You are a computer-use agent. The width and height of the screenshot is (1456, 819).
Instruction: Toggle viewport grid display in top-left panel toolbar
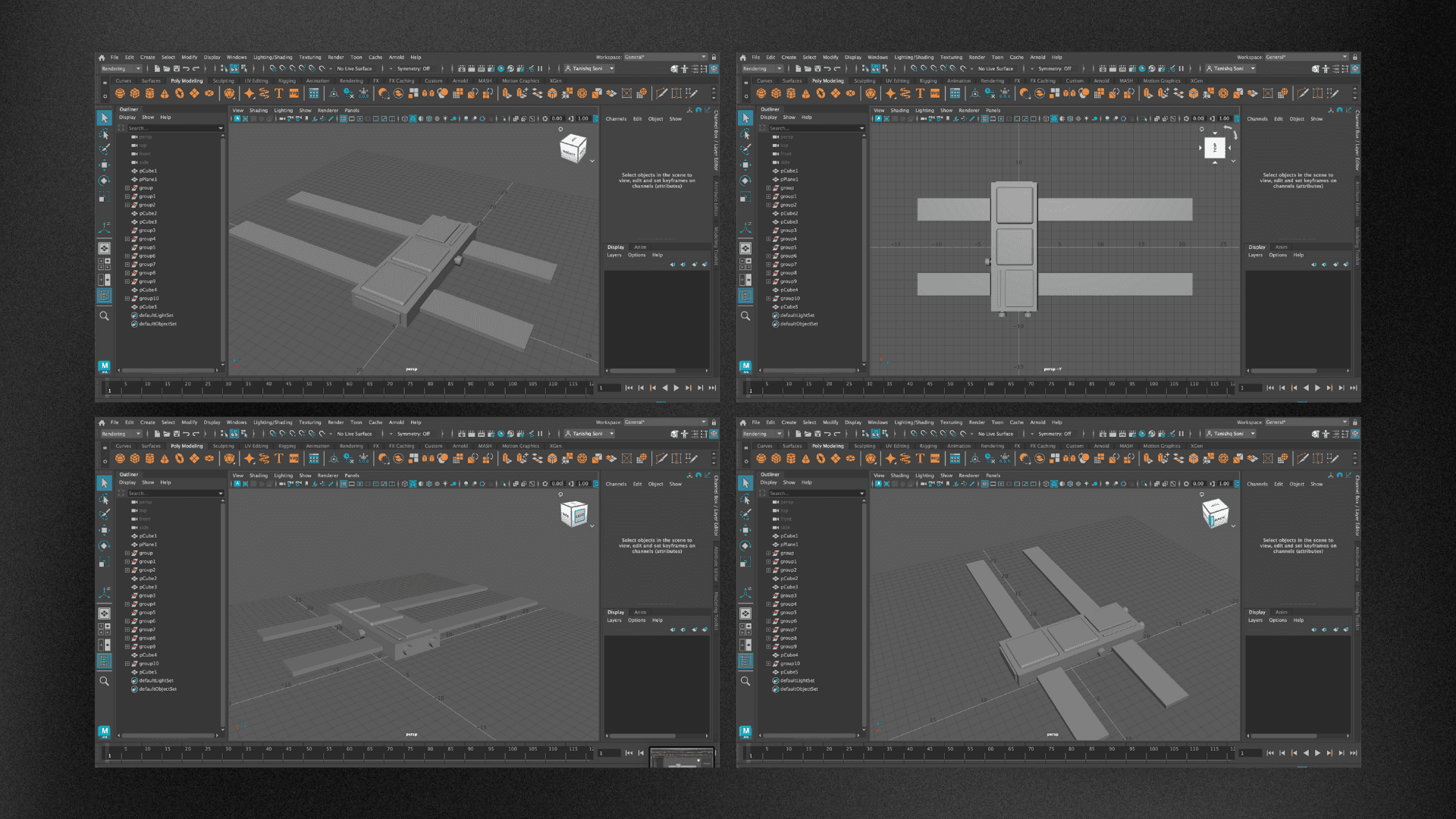point(344,118)
